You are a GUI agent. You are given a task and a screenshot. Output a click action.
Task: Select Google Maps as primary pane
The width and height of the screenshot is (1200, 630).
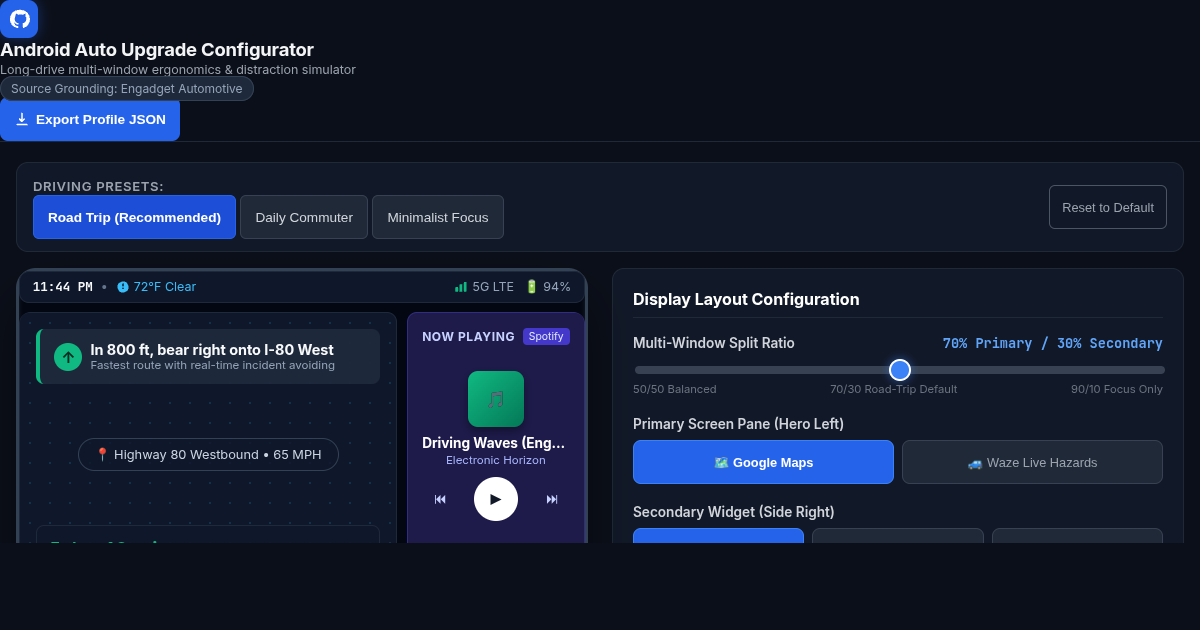(763, 462)
